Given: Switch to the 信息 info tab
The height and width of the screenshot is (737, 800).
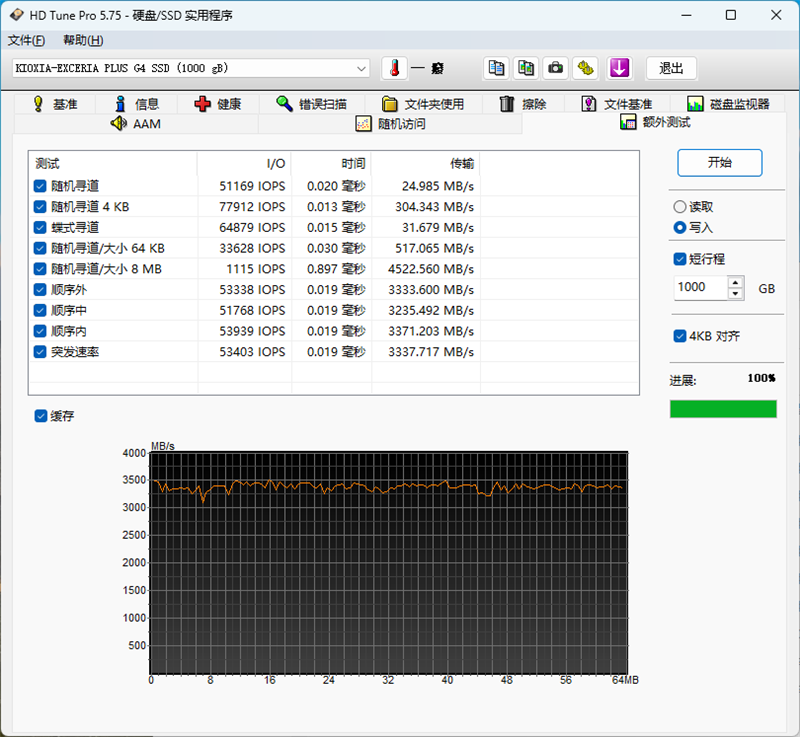Looking at the screenshot, I should click(136, 104).
